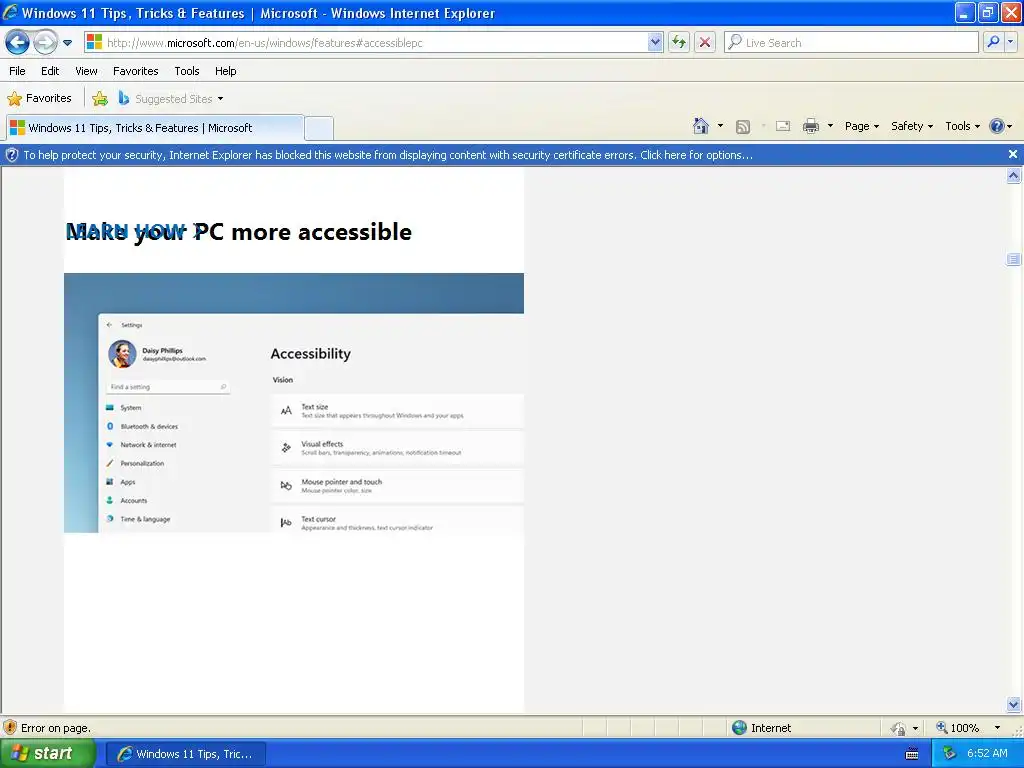Click the Error on page warning icon
Viewport: 1024px width, 768px height.
tap(10, 728)
